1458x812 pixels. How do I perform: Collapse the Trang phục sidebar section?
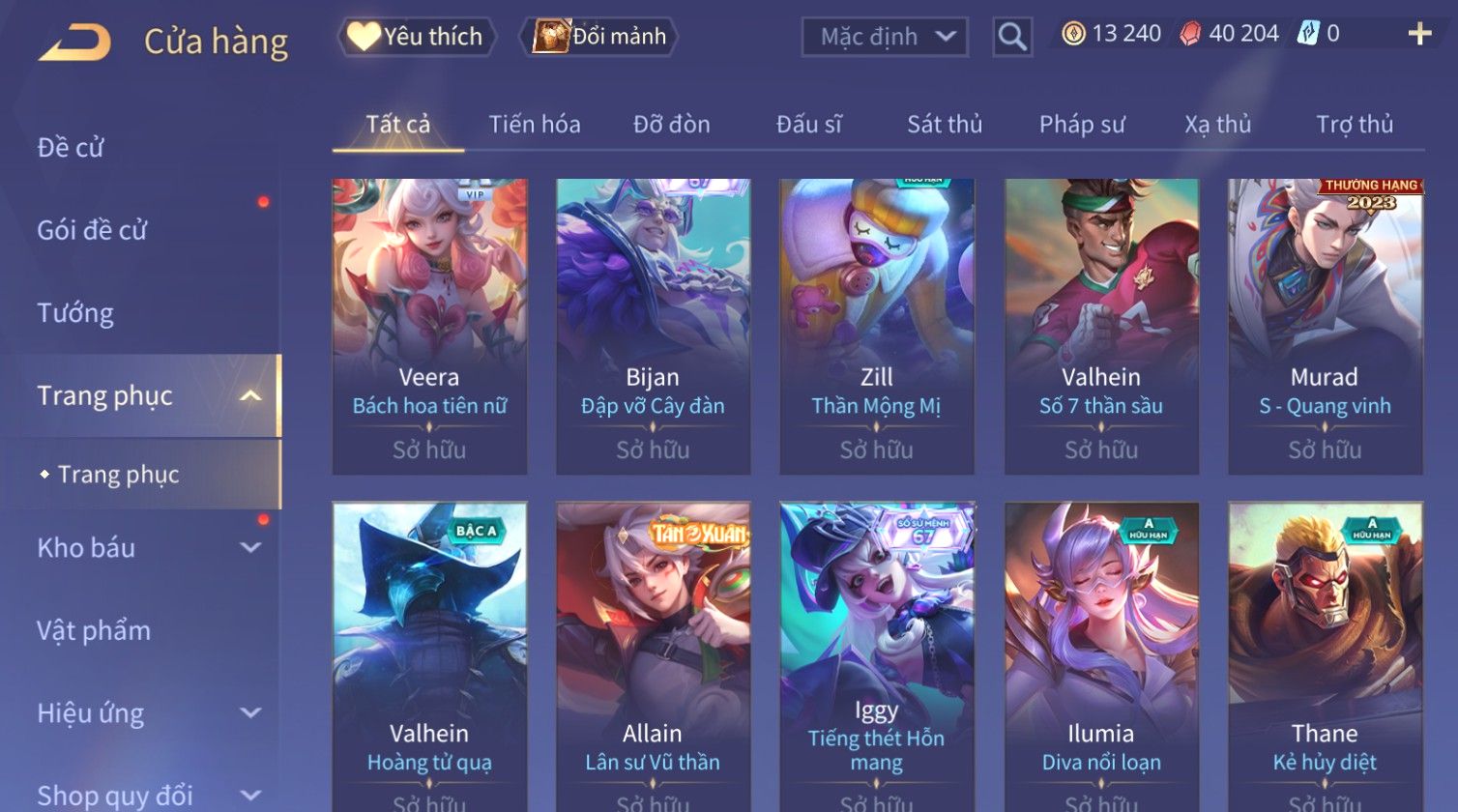[x=250, y=396]
